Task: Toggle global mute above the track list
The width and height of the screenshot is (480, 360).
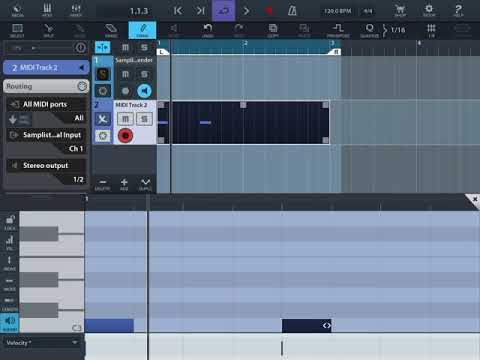Action: 125,48
